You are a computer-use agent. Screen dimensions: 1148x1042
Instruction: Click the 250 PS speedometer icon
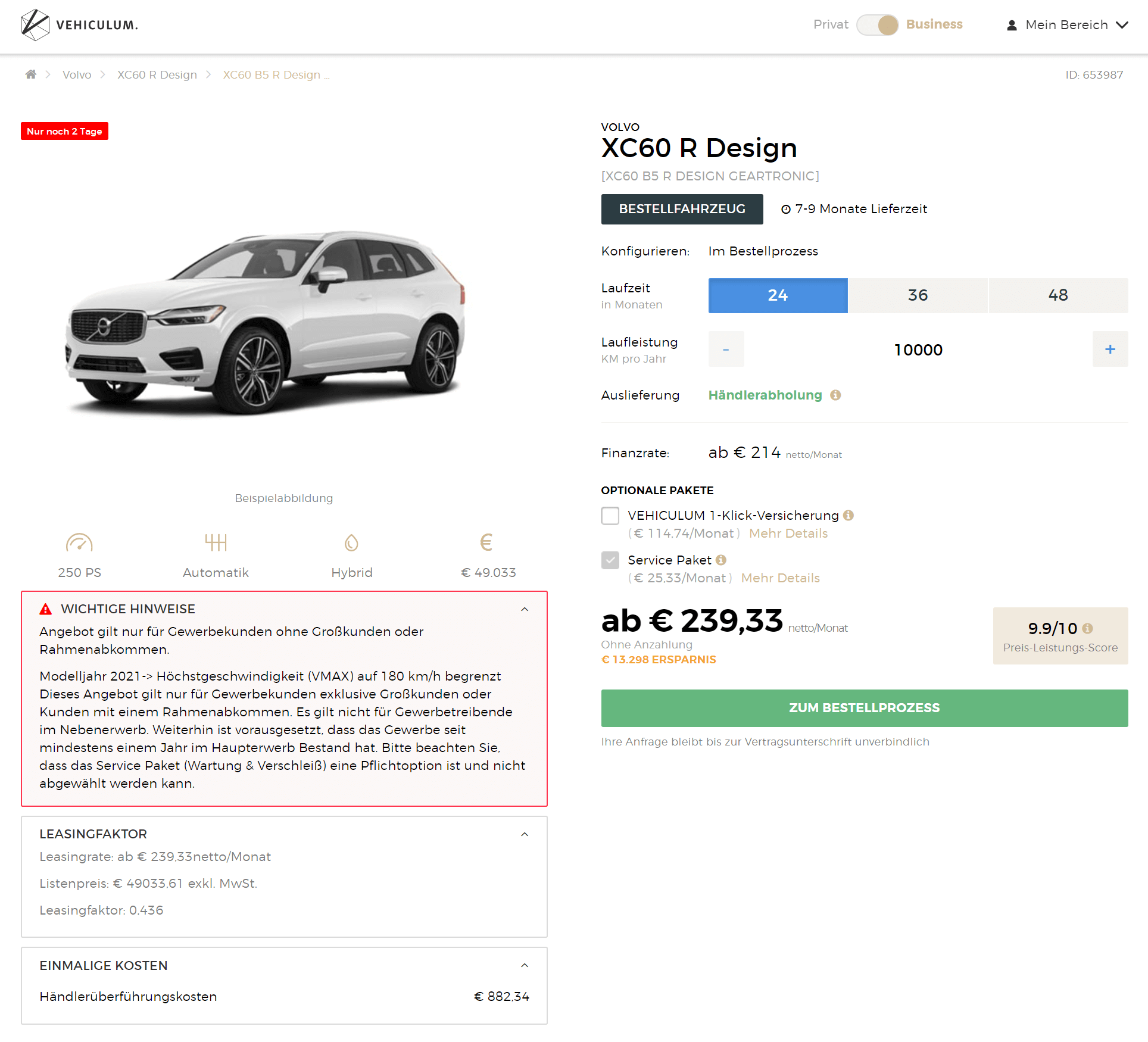79,542
